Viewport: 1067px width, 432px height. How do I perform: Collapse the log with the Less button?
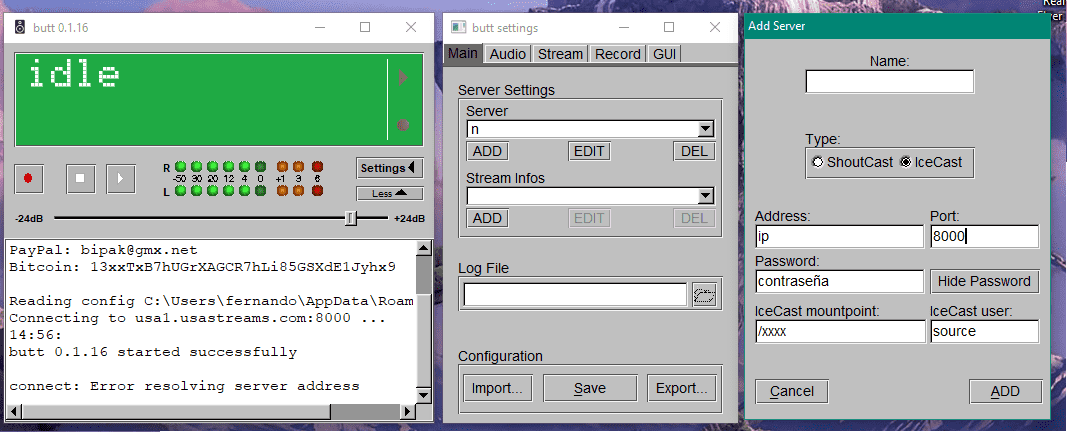click(389, 194)
